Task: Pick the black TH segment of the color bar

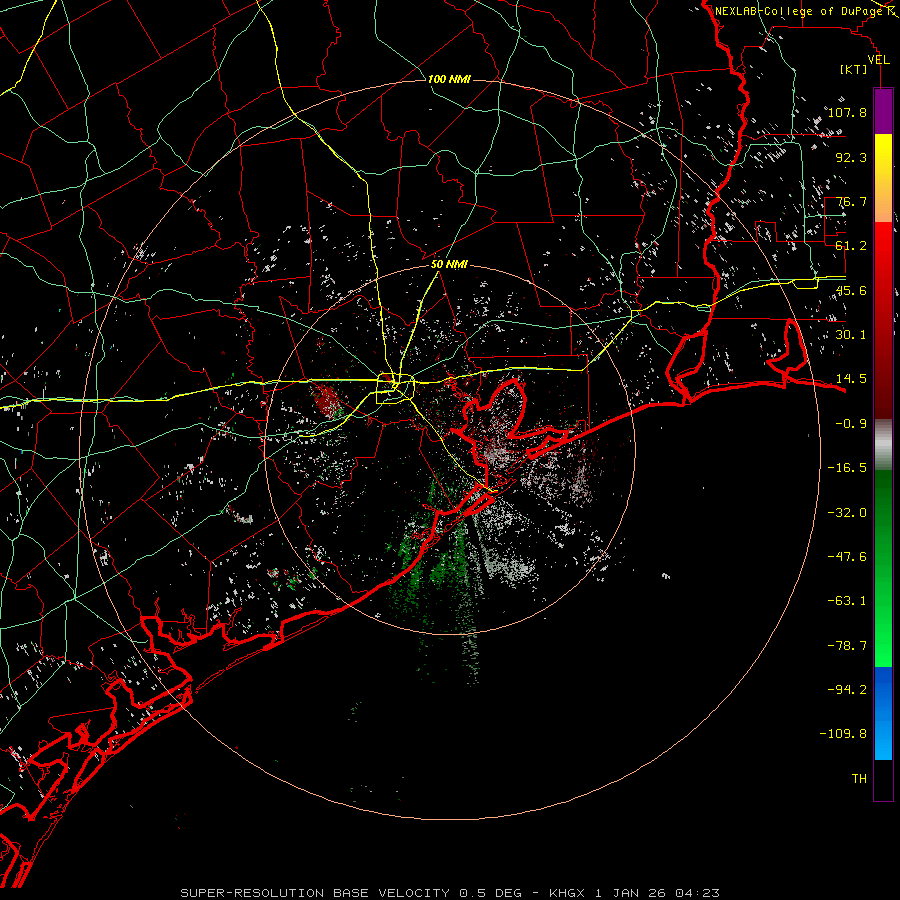Action: pyautogui.click(x=883, y=780)
